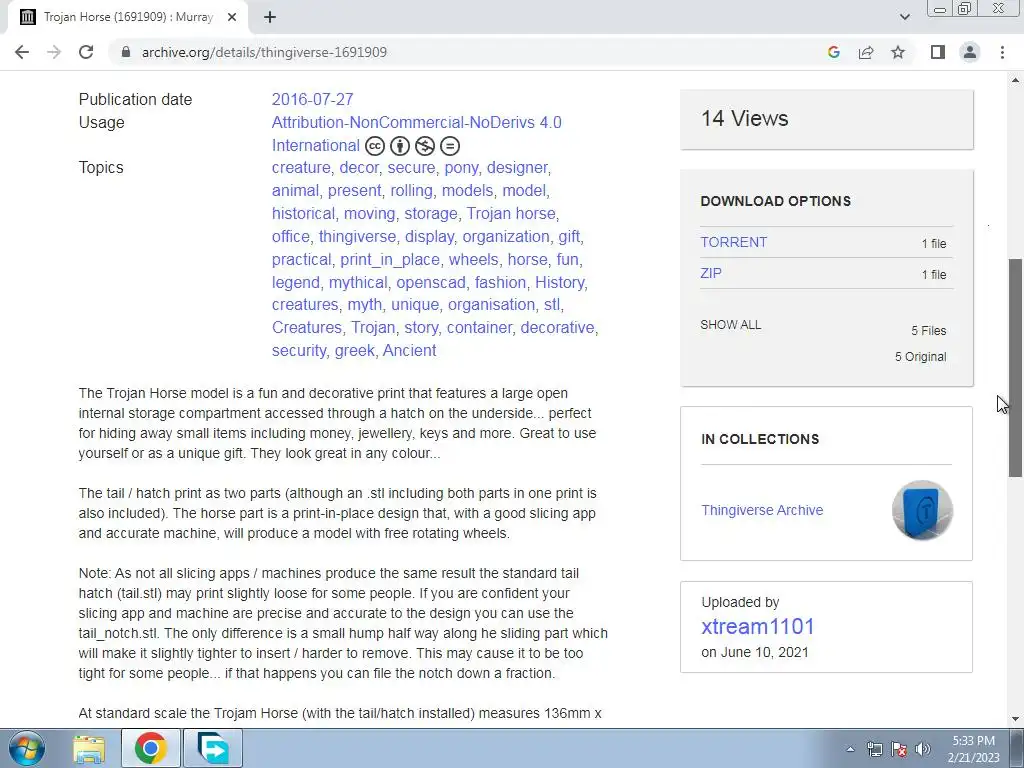Viewport: 1024px width, 768px height.
Task: Reload the archive.org page
Action: tap(86, 52)
